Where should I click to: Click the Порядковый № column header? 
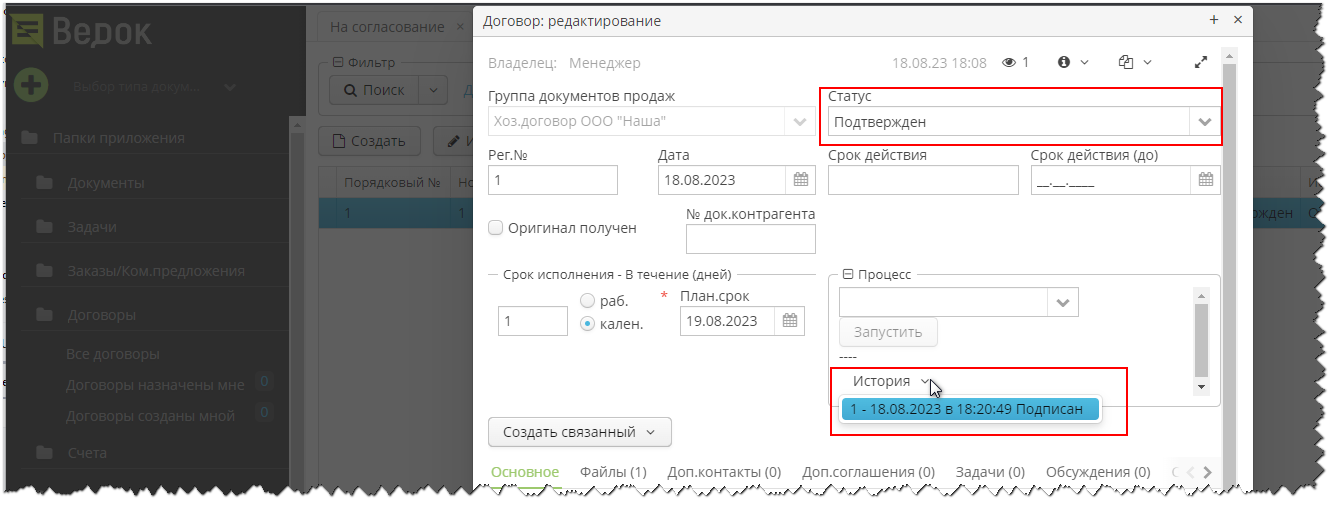(392, 183)
